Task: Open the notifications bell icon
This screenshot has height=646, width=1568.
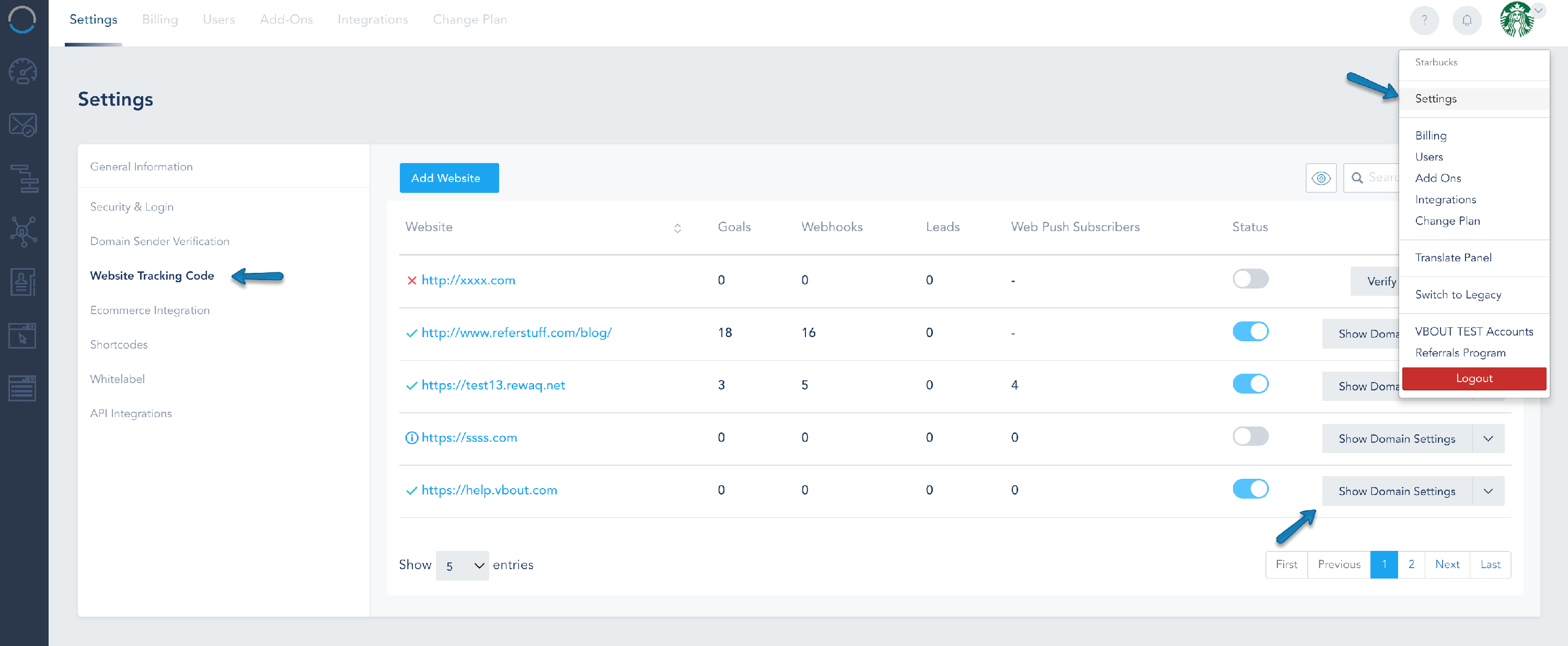Action: 1467,20
